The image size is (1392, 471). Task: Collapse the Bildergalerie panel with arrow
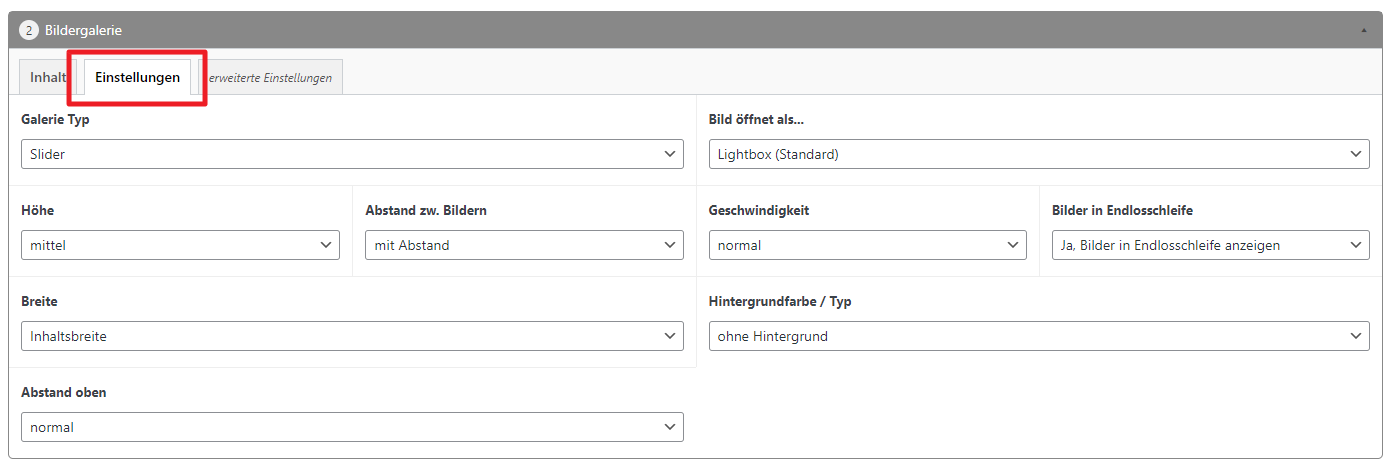click(x=1364, y=31)
